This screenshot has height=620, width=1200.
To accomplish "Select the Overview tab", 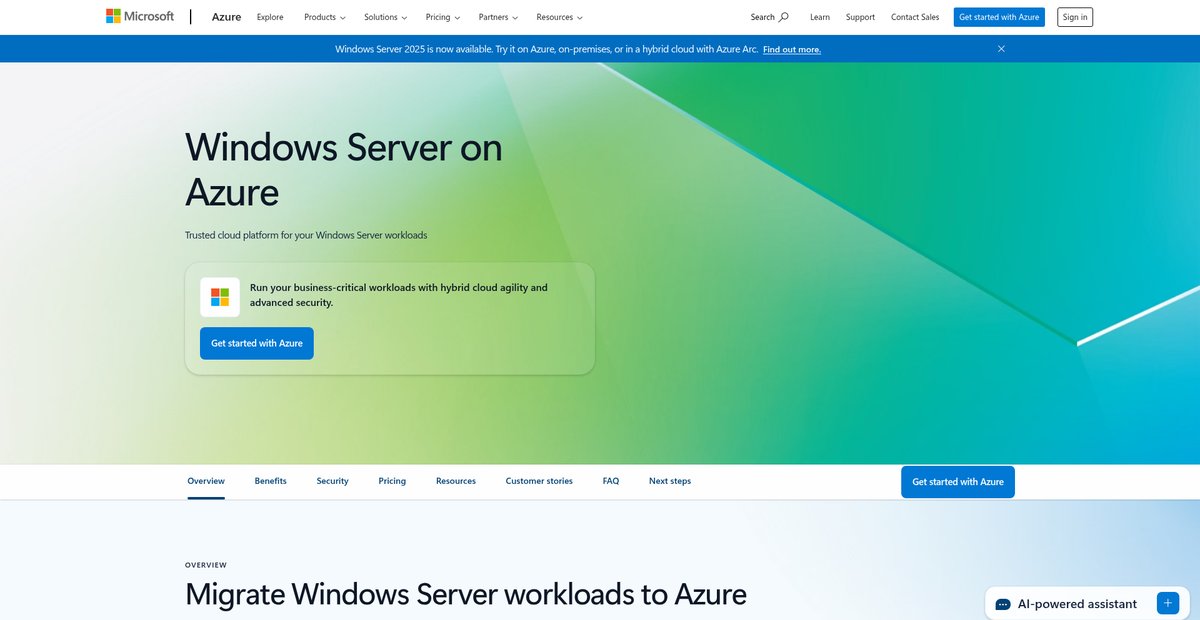I will pyautogui.click(x=206, y=481).
